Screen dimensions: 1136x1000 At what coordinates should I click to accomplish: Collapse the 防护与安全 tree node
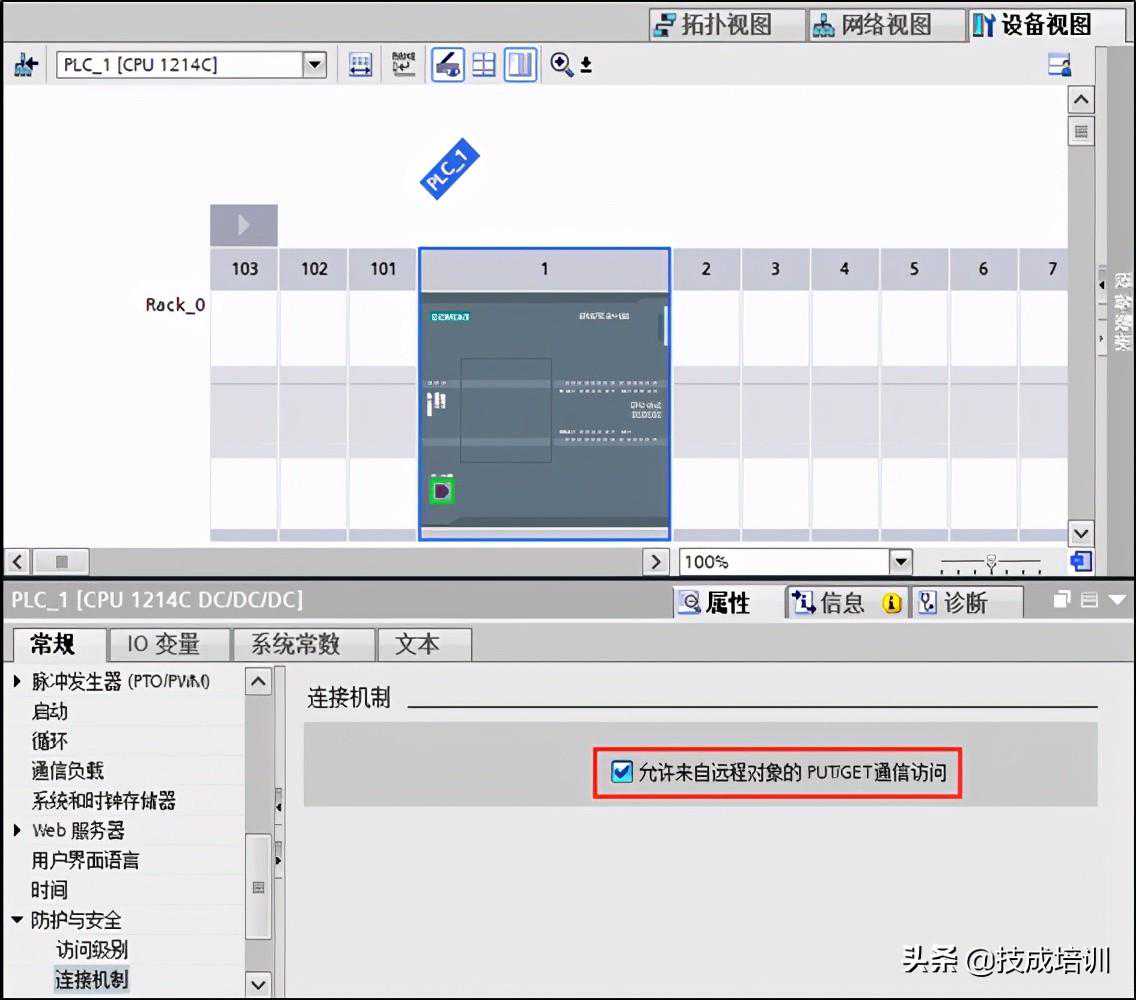tap(17, 920)
